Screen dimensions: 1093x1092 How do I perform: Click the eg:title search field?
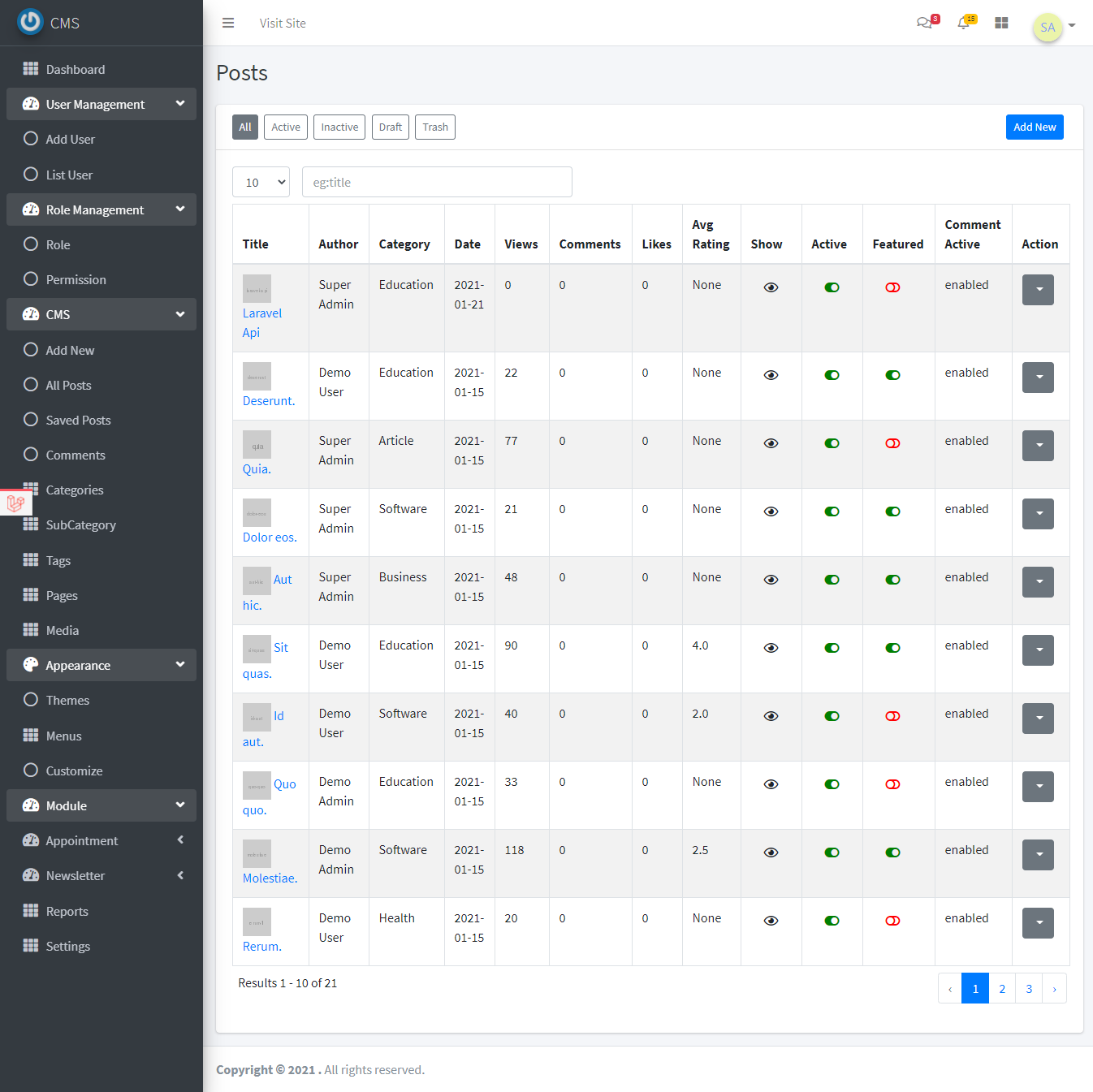click(x=437, y=182)
